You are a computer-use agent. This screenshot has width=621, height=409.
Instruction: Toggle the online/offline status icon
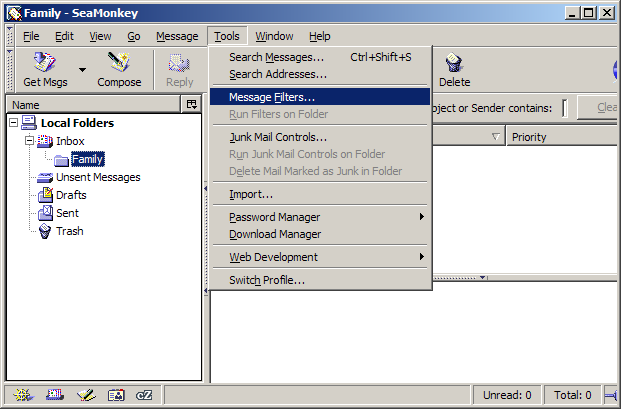click(611, 395)
